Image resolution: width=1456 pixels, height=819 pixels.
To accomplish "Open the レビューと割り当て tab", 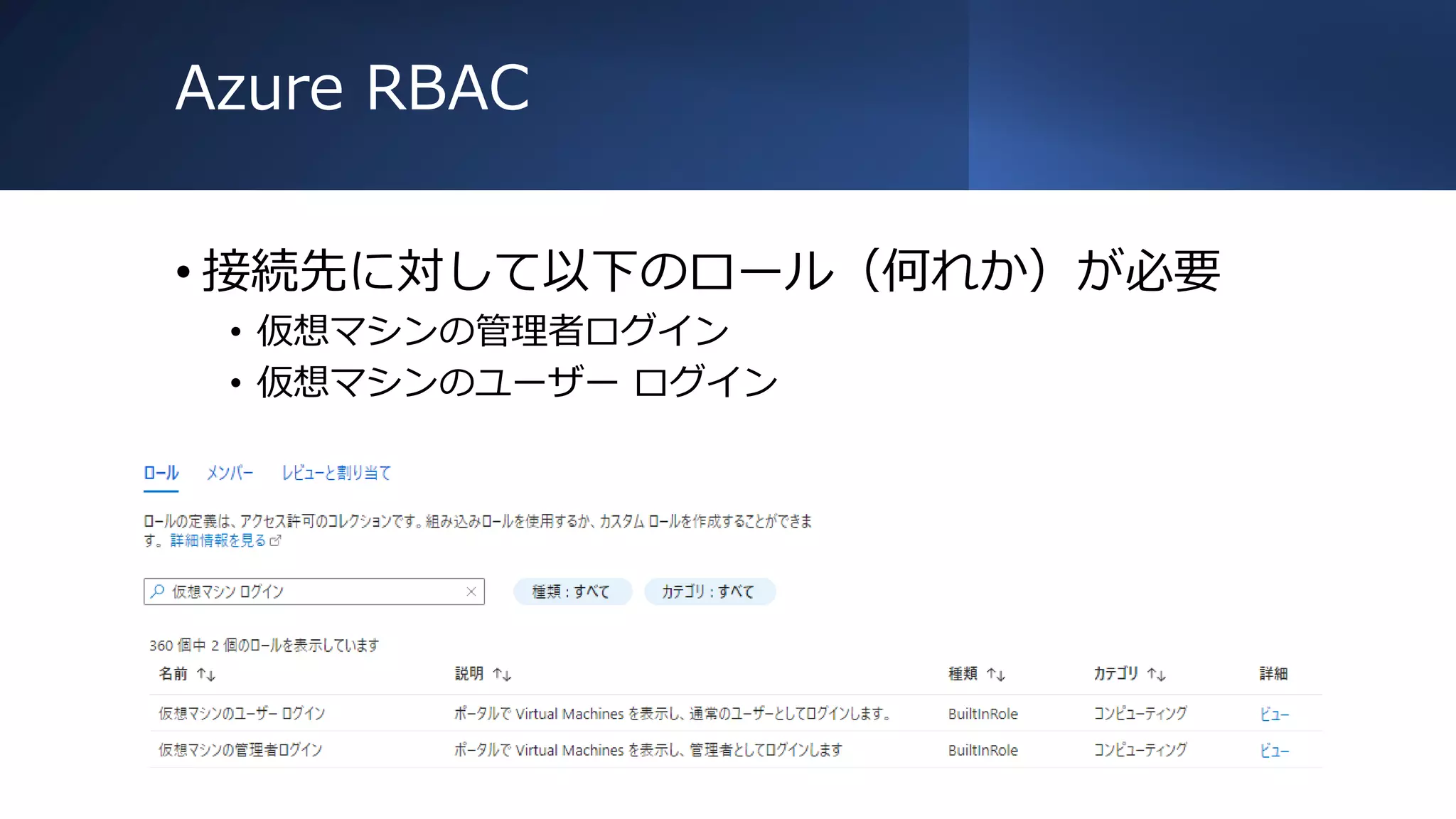I will [336, 473].
